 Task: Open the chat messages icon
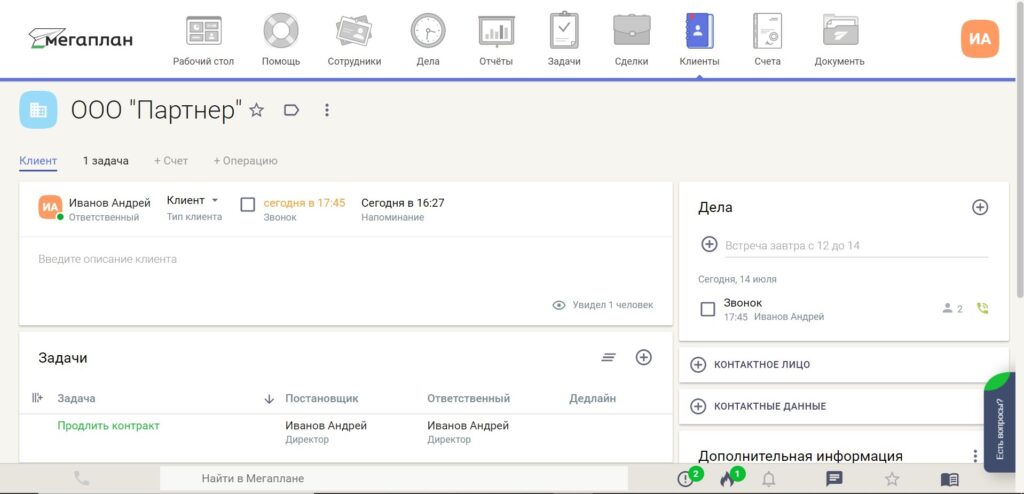point(834,479)
